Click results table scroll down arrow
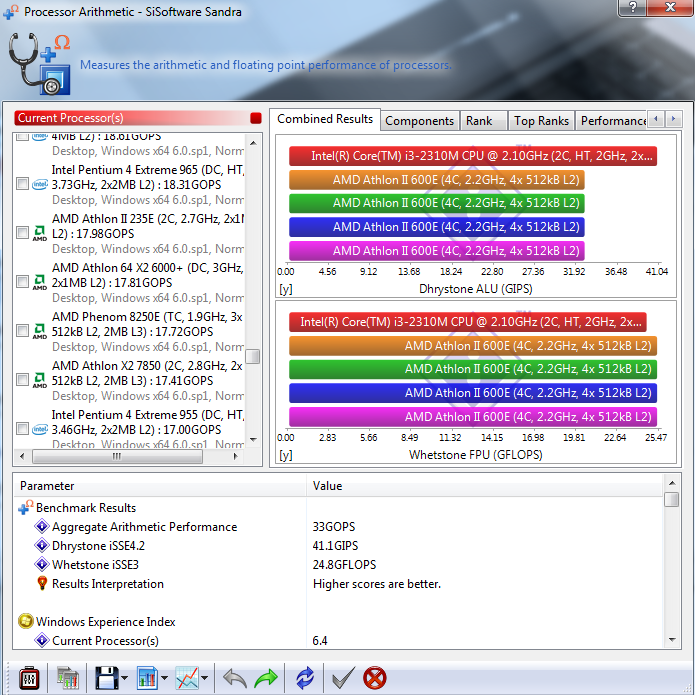The height and width of the screenshot is (695, 695). point(672,640)
